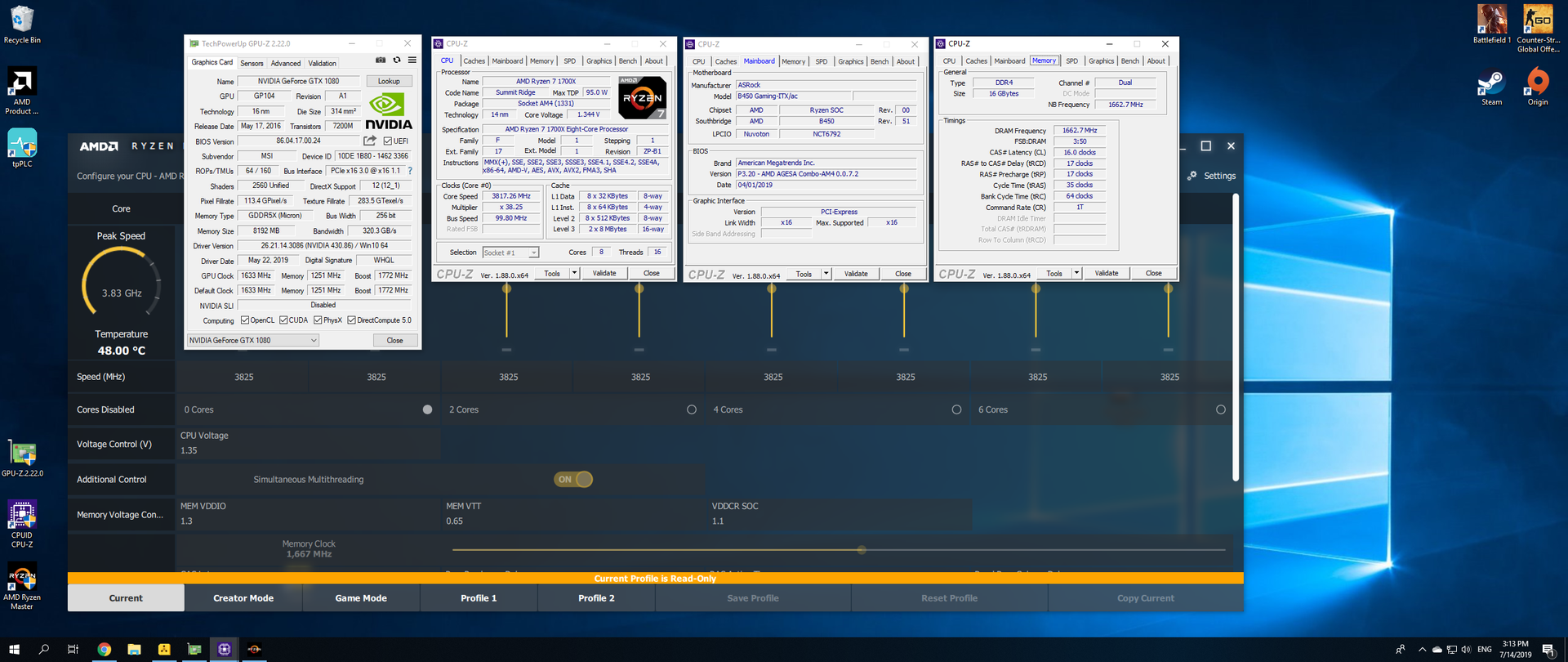Open Recycle Bin desktop icon
The image size is (1568, 662).
tap(22, 25)
